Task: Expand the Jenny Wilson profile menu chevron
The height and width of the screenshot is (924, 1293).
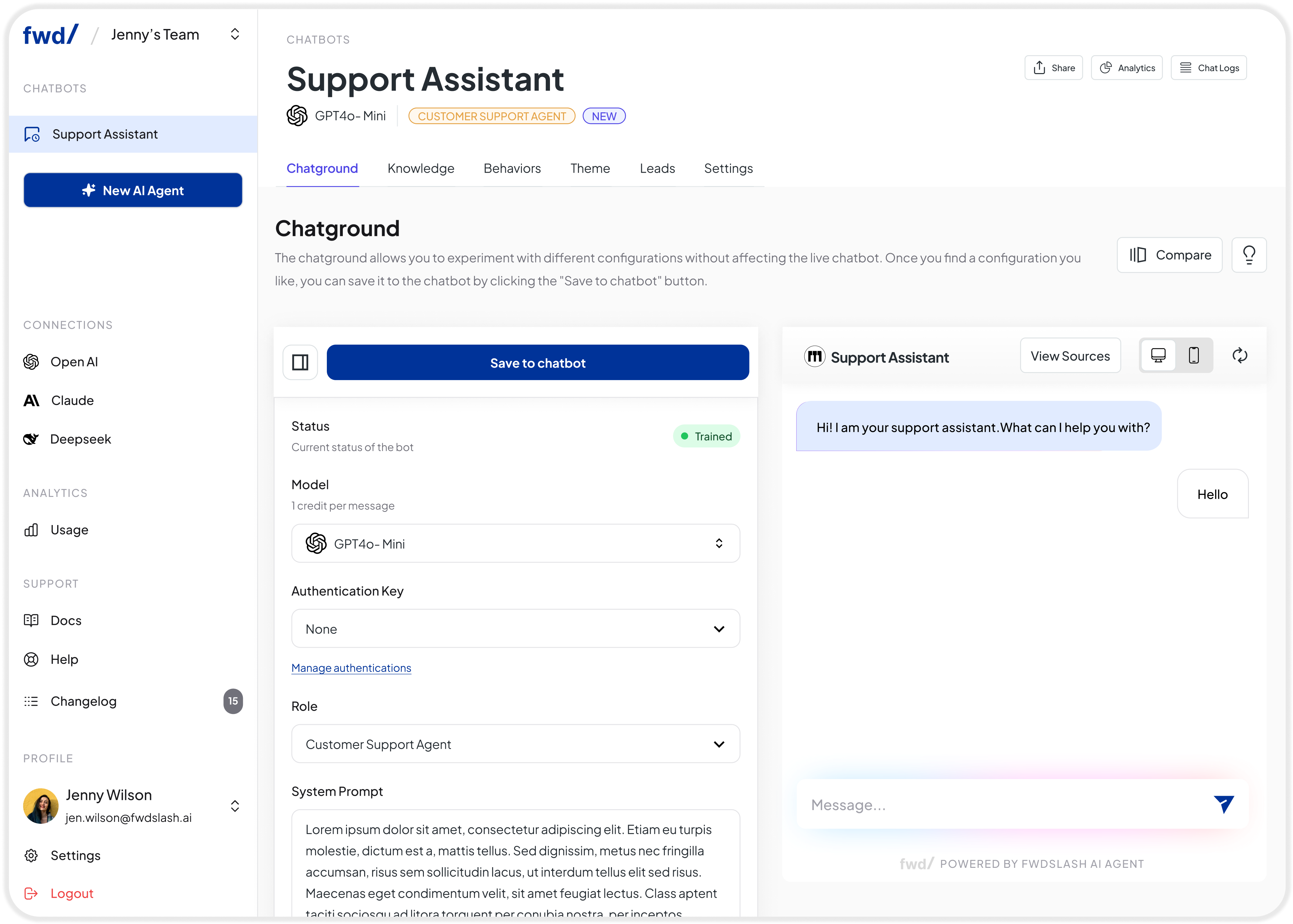Action: (x=234, y=806)
